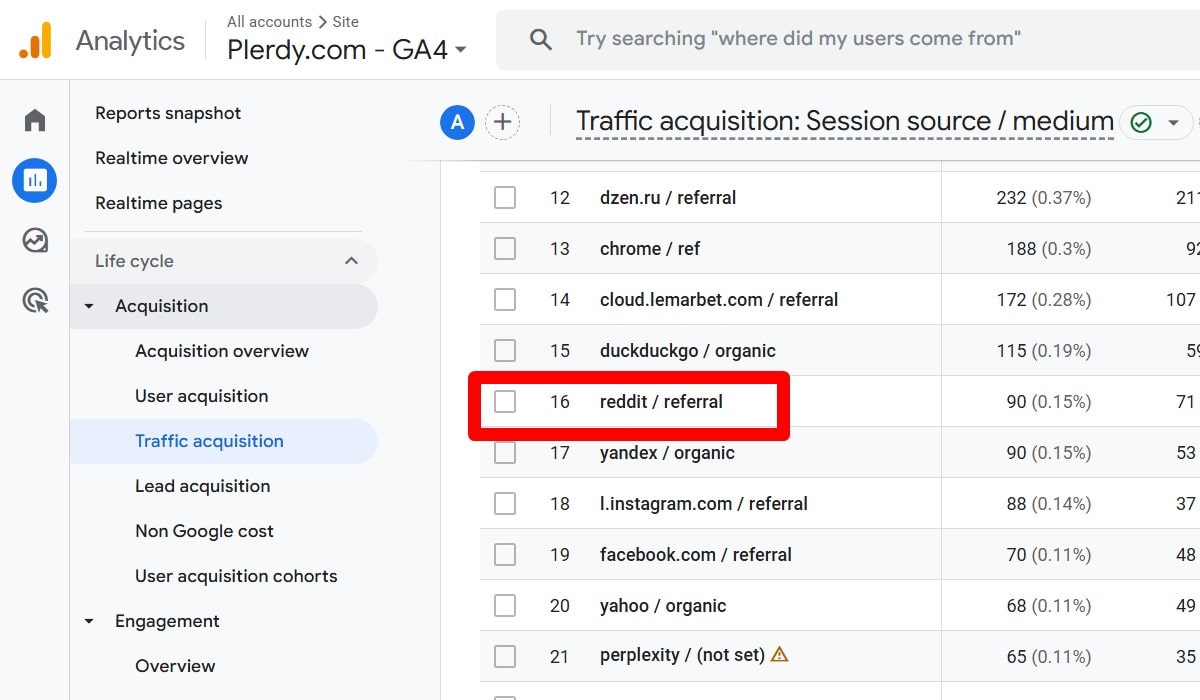Add a comparison with the plus button
Image resolution: width=1200 pixels, height=700 pixels.
click(x=503, y=122)
